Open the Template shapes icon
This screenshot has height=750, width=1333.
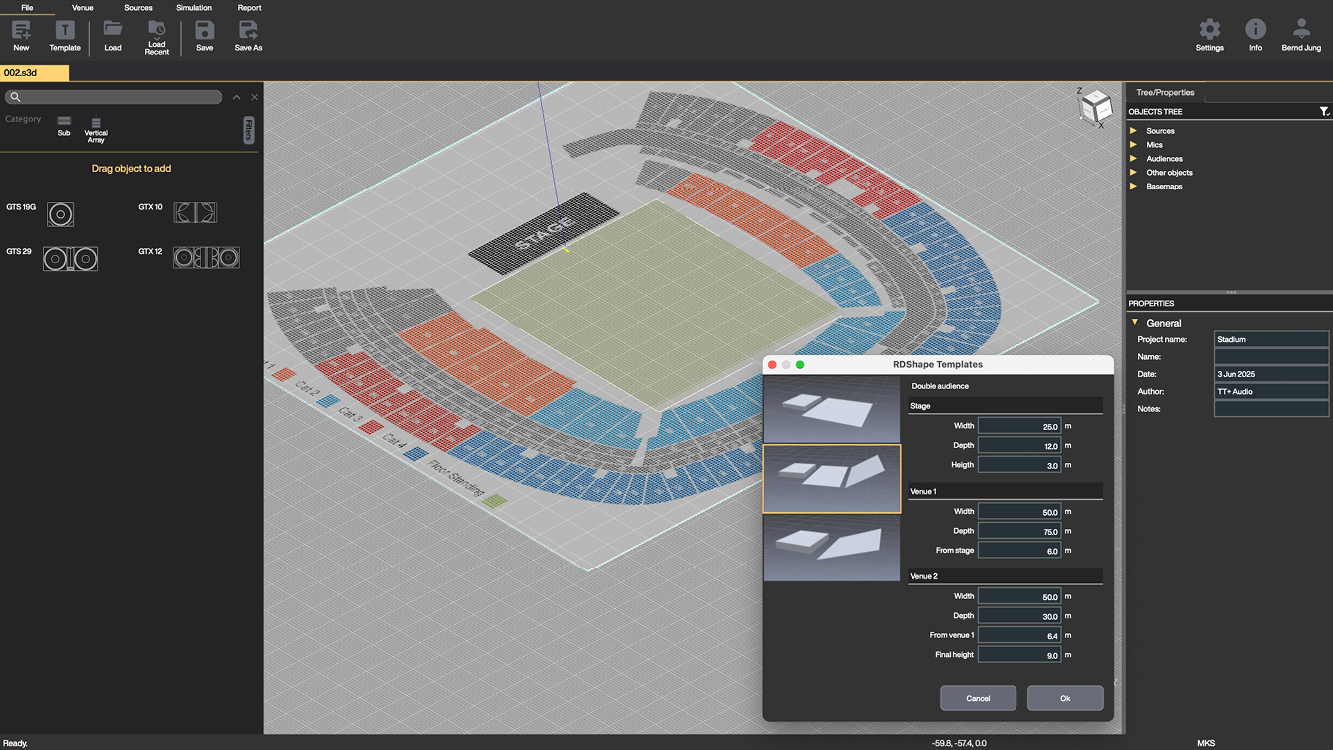[x=65, y=30]
